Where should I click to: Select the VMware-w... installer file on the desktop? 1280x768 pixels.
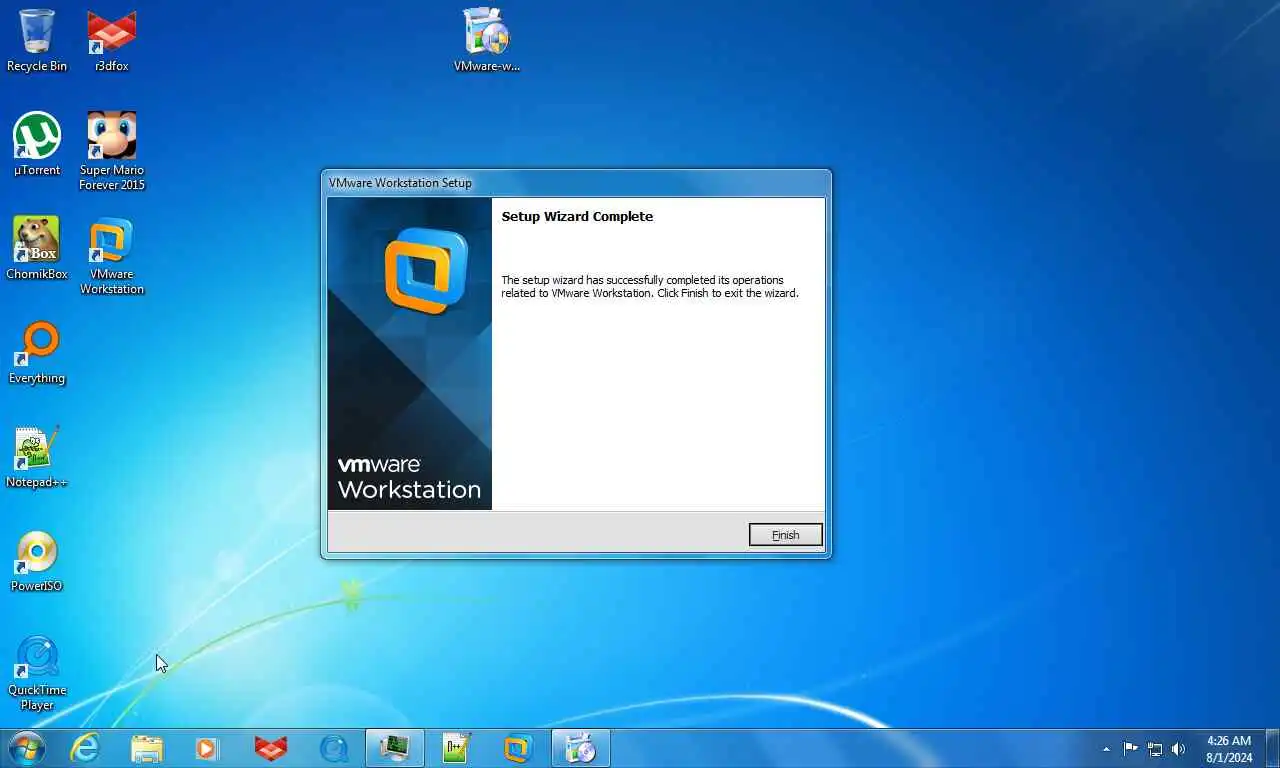pyautogui.click(x=487, y=40)
